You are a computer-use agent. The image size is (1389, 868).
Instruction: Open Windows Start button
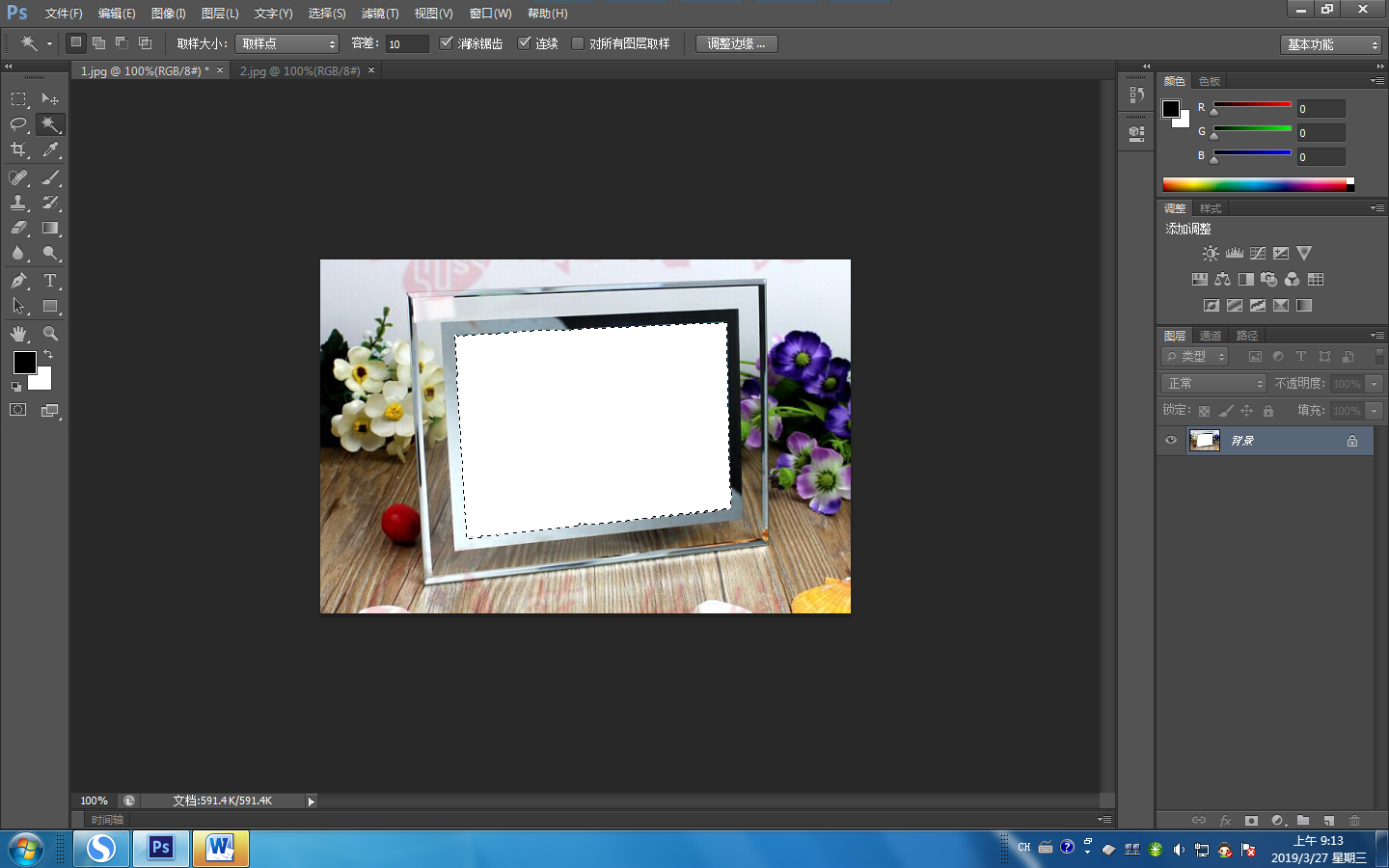(x=26, y=849)
